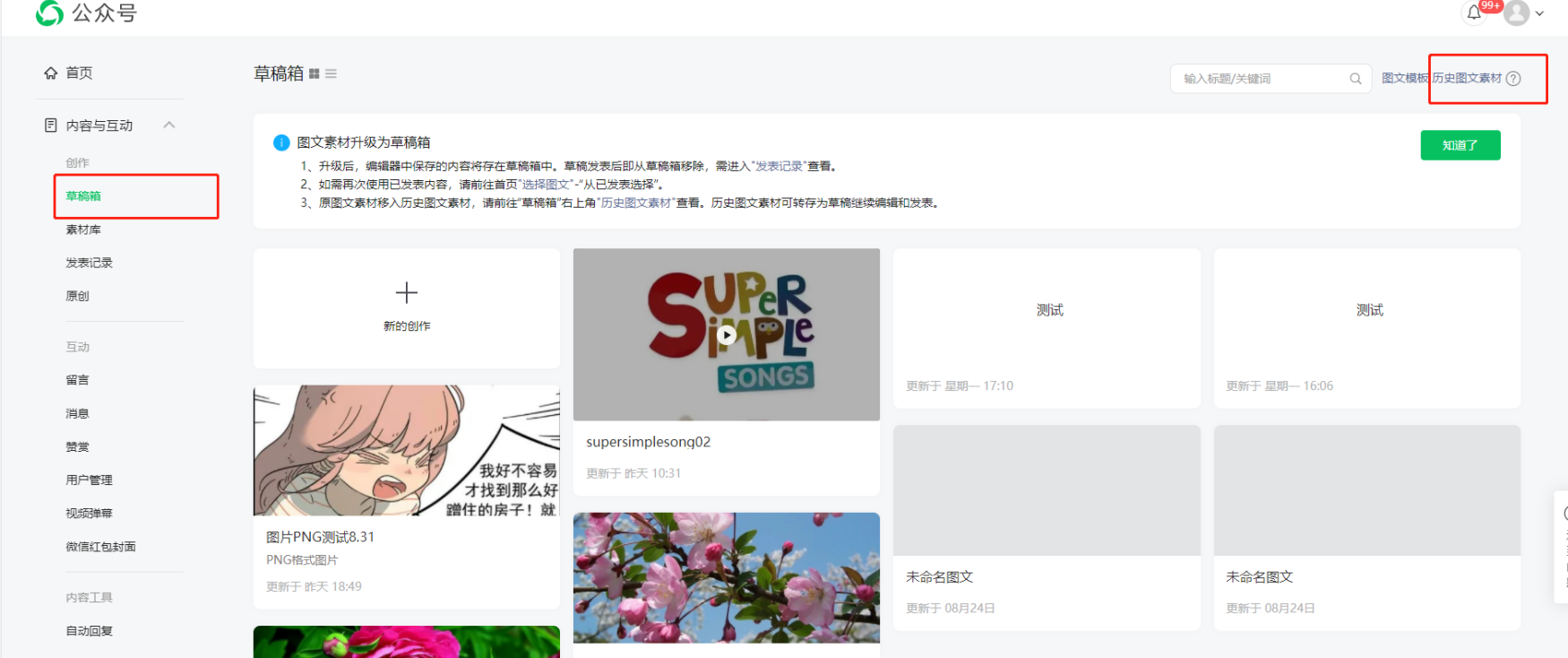The image size is (1568, 658).
Task: Click the blue info icon in notice
Action: (x=281, y=143)
